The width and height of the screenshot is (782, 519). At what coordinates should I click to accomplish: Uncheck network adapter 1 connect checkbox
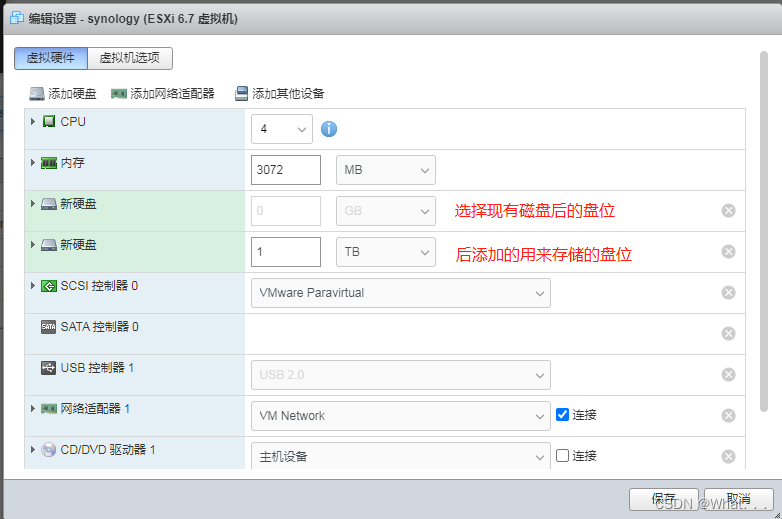tap(562, 414)
